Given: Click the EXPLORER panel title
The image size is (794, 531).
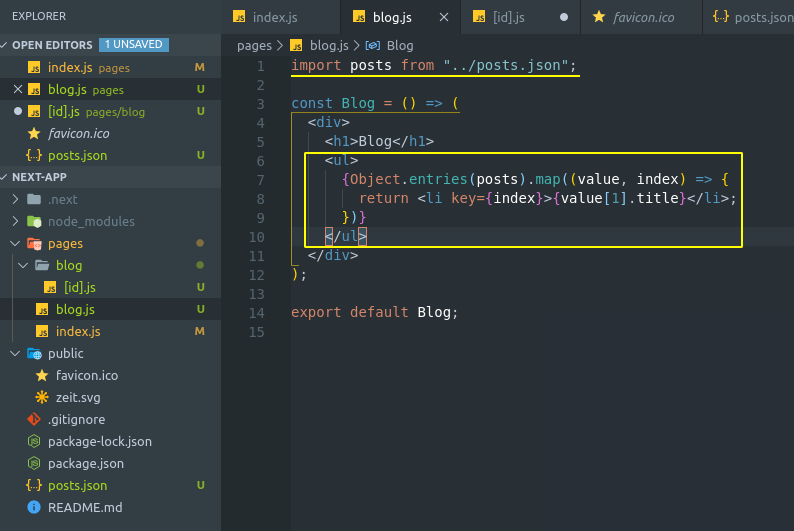Looking at the screenshot, I should pos(39,16).
